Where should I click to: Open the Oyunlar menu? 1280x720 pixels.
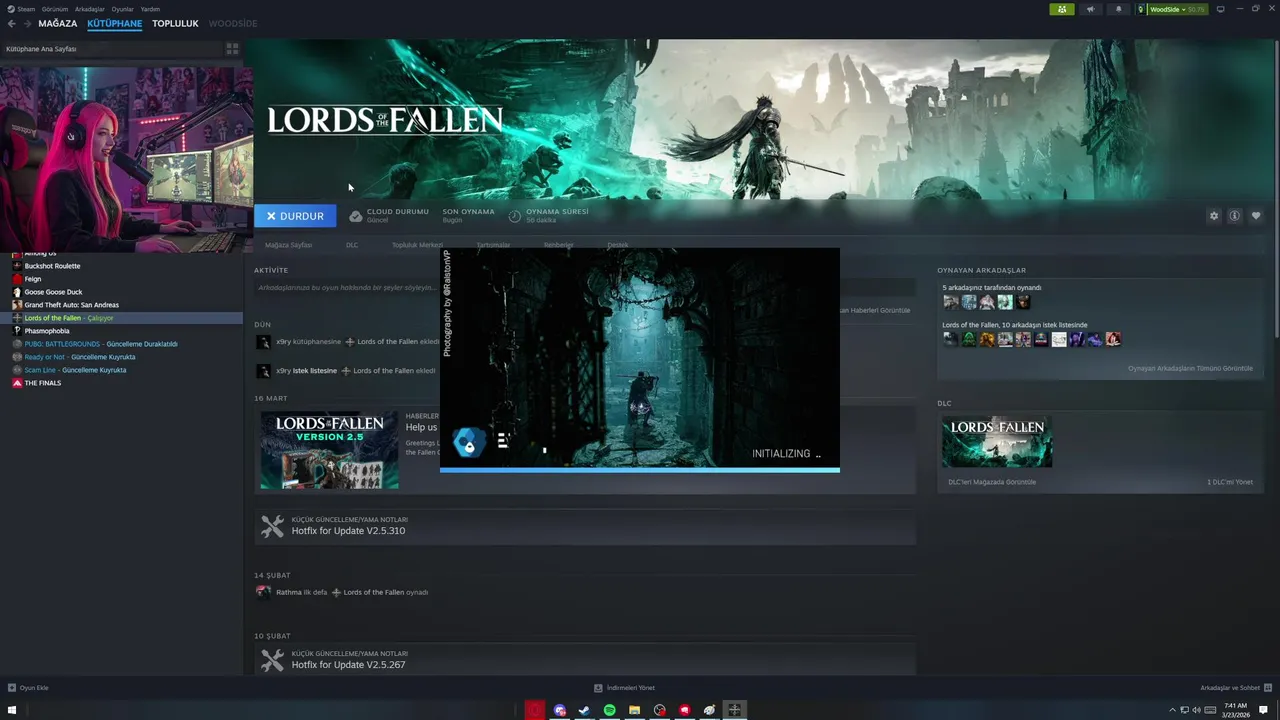(x=122, y=9)
